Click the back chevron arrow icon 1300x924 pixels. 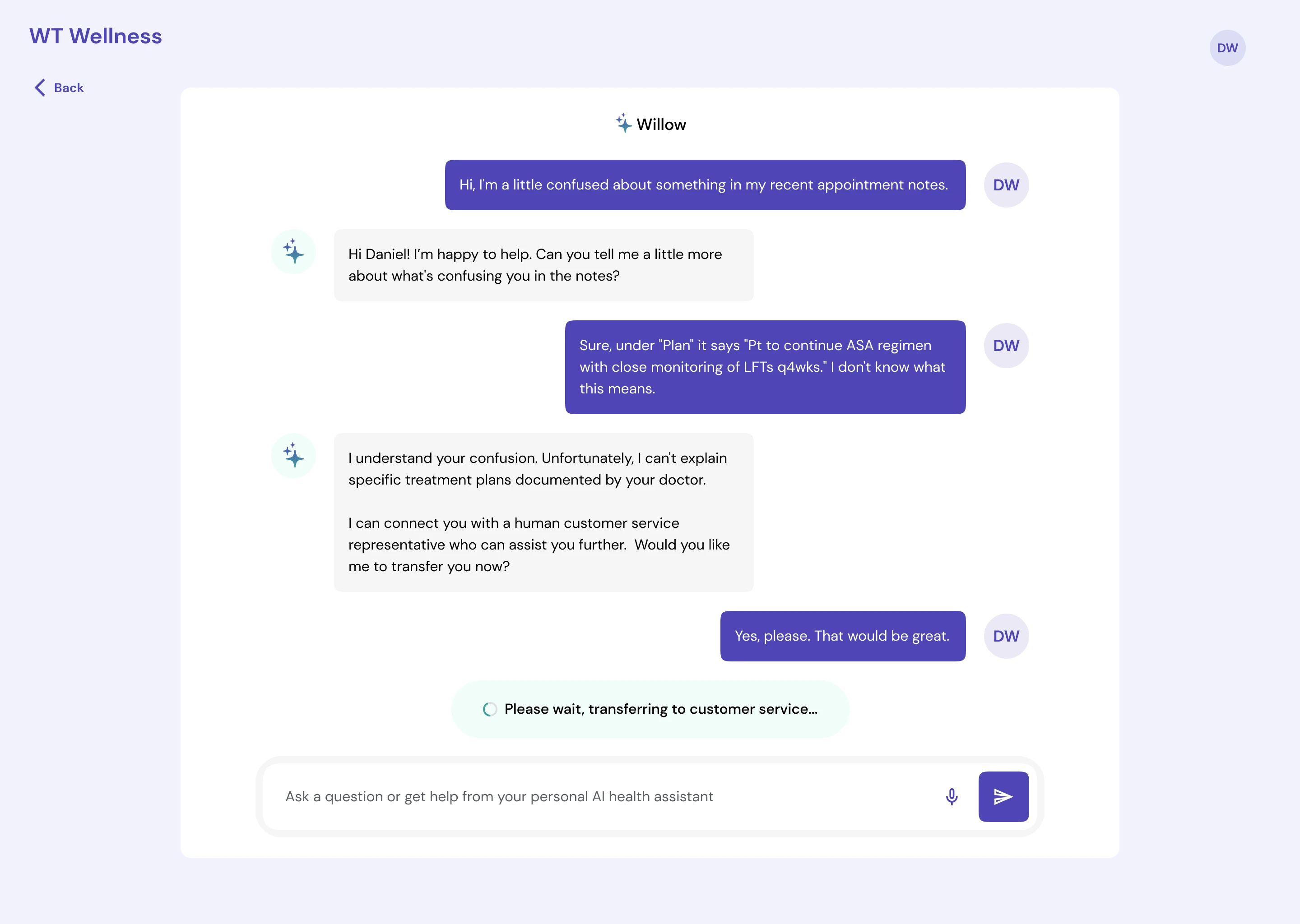pyautogui.click(x=39, y=87)
